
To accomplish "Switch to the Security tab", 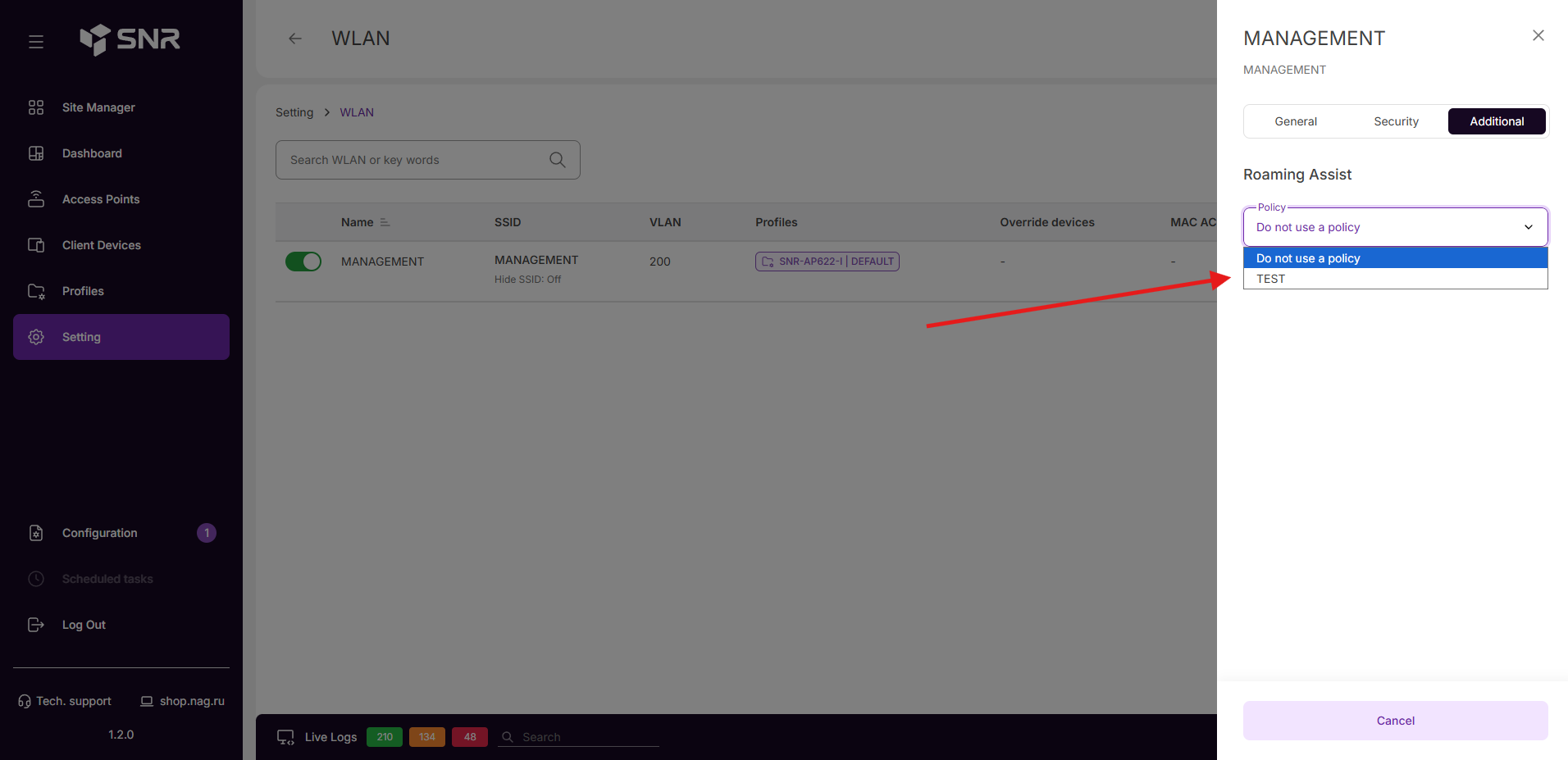I will click(1396, 121).
